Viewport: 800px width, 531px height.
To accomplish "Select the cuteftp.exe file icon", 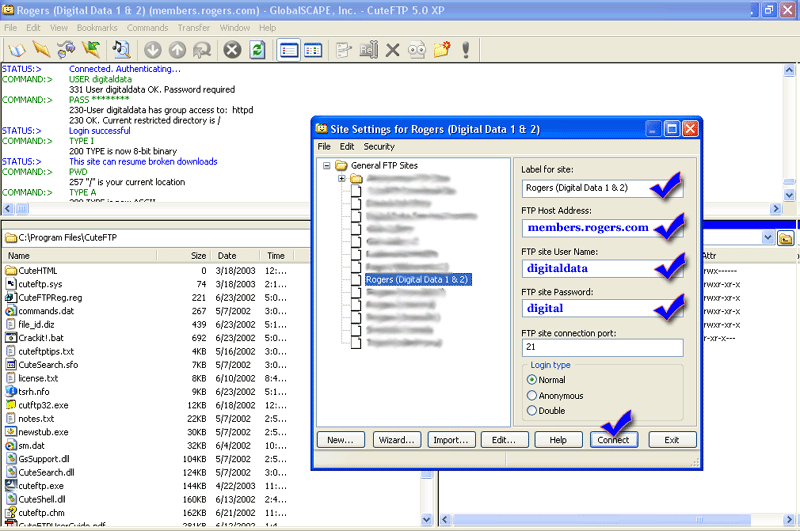I will click(11, 486).
